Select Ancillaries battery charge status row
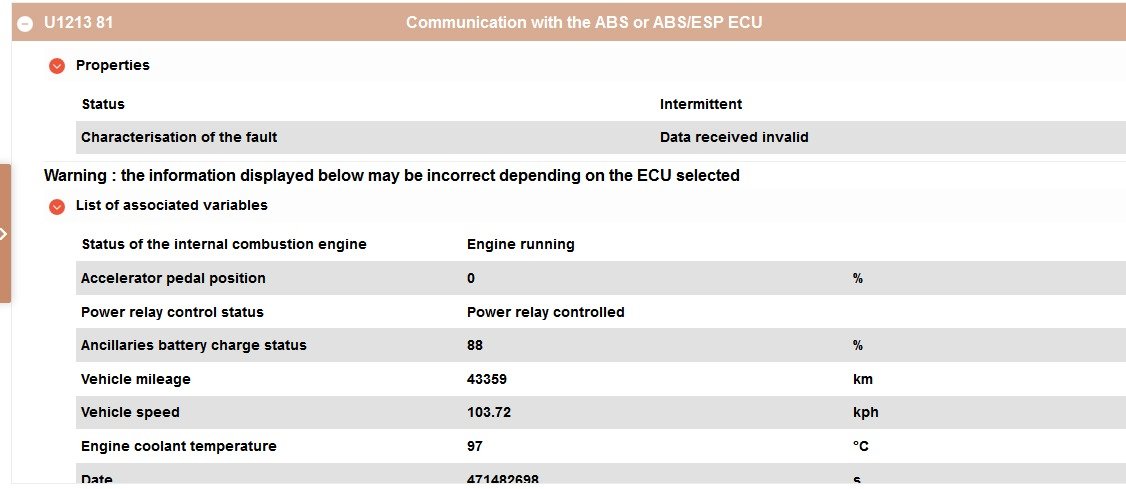Image resolution: width=1126 pixels, height=489 pixels. coord(601,345)
